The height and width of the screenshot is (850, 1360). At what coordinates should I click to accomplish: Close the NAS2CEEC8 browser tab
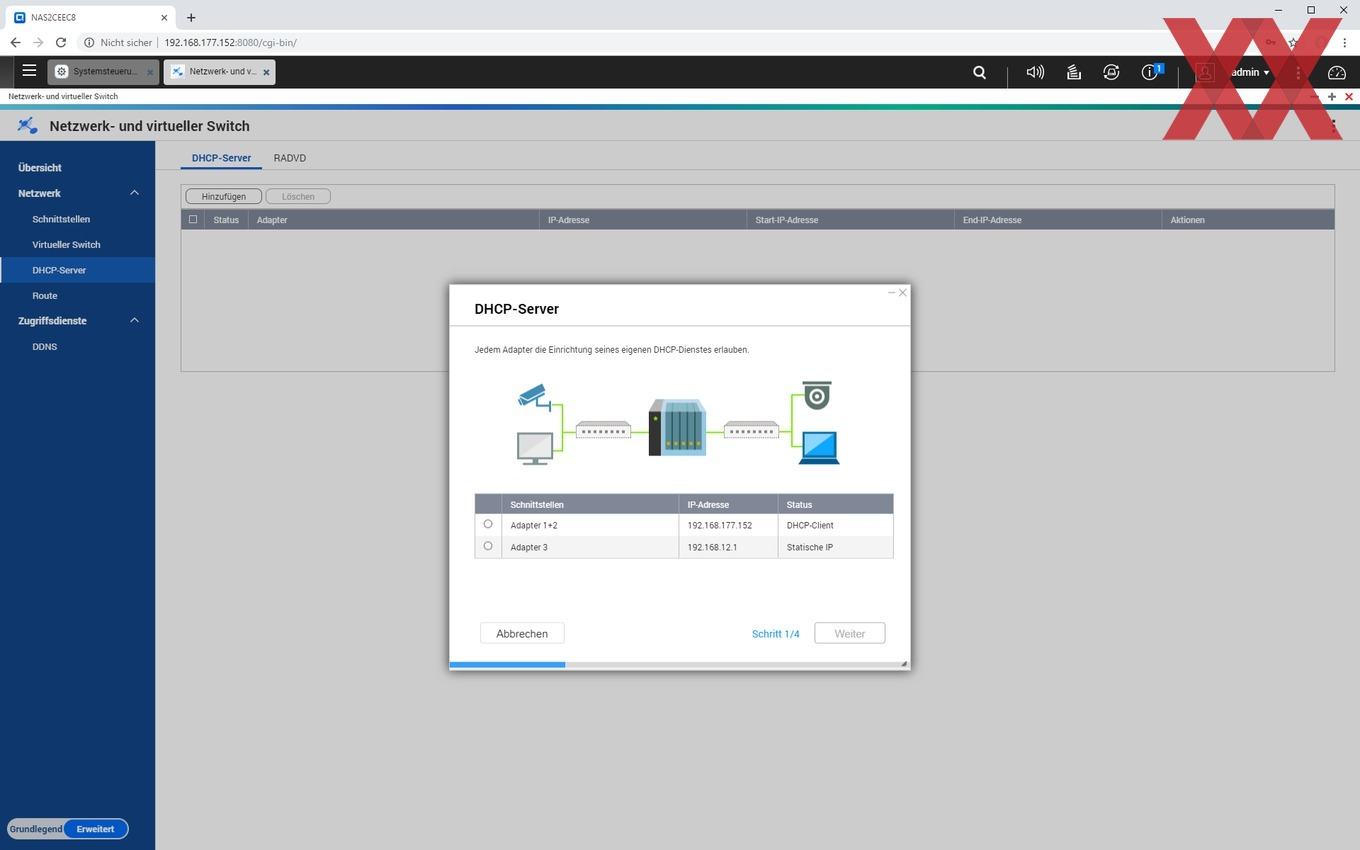click(164, 17)
